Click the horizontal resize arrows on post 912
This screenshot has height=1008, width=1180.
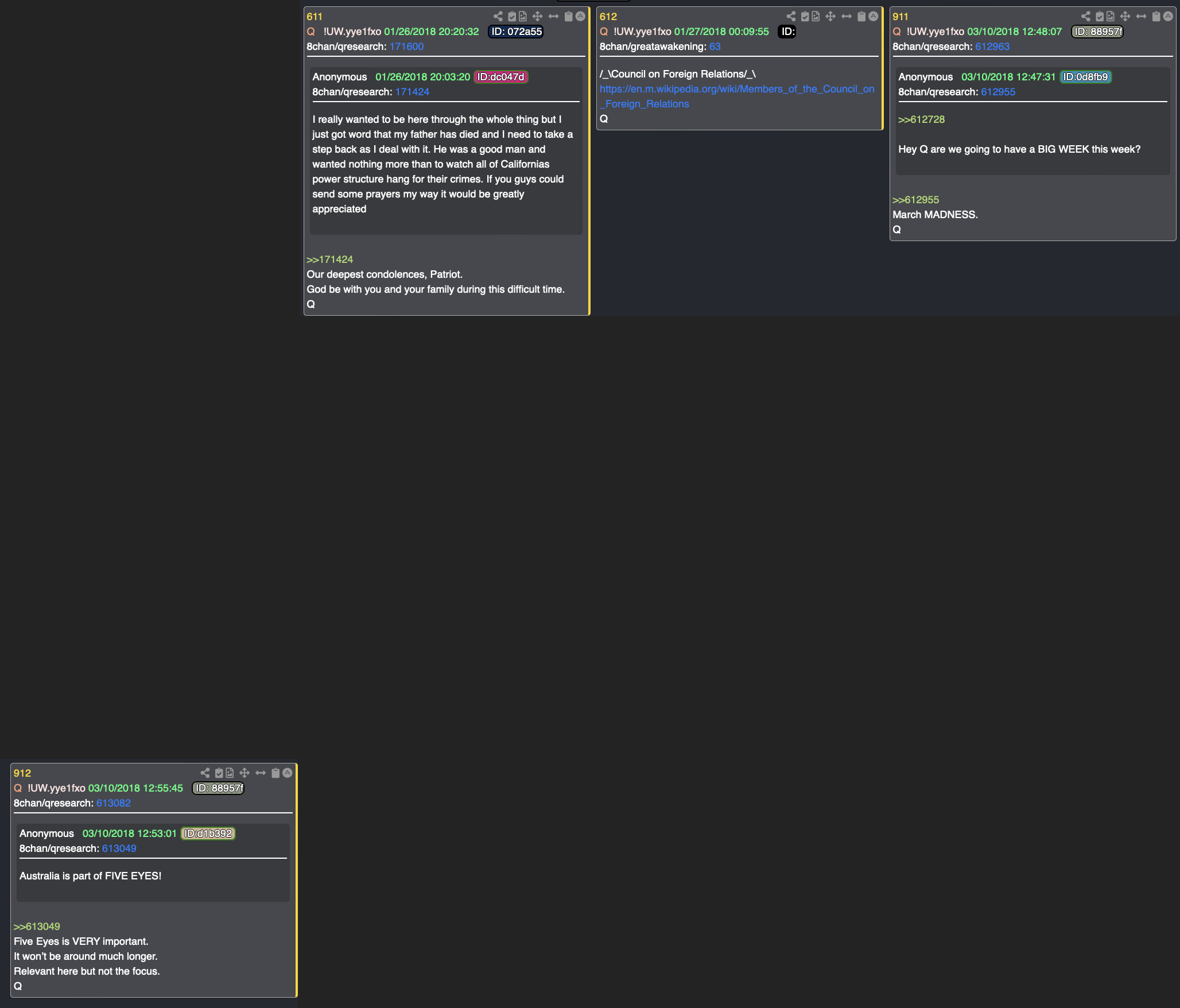(x=261, y=773)
